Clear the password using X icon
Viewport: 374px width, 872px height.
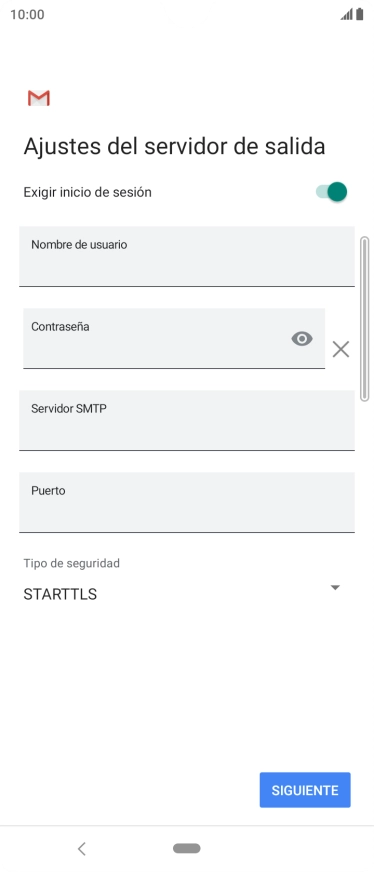point(341,349)
